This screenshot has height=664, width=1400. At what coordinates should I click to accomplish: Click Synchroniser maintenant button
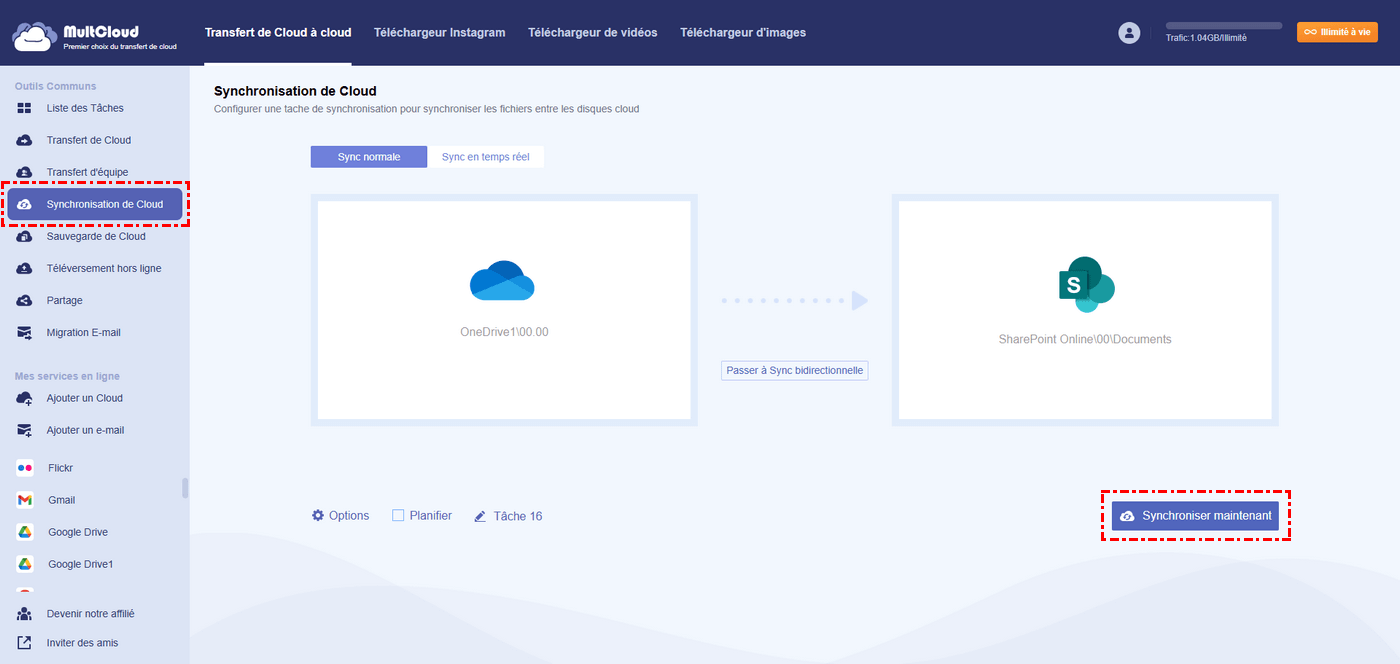(1195, 516)
